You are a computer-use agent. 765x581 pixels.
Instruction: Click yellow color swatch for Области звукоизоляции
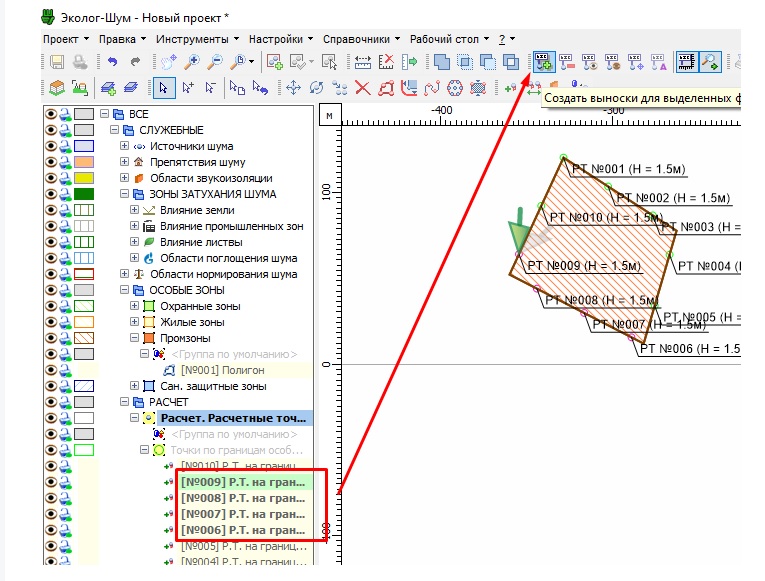coord(84,178)
